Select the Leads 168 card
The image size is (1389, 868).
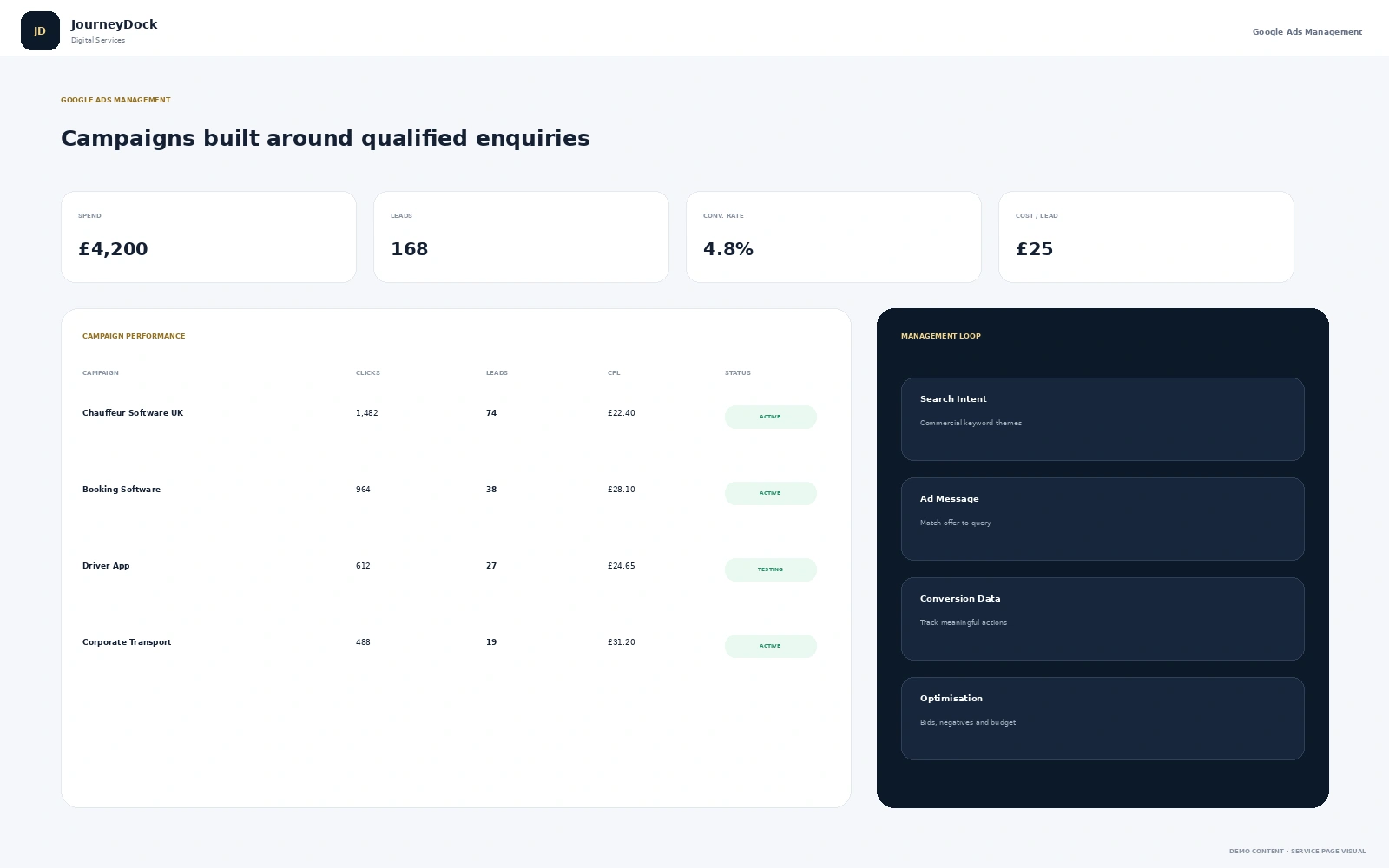521,237
